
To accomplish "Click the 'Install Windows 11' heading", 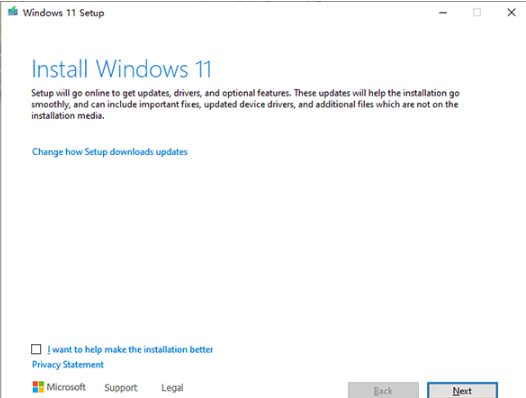I will 121,69.
